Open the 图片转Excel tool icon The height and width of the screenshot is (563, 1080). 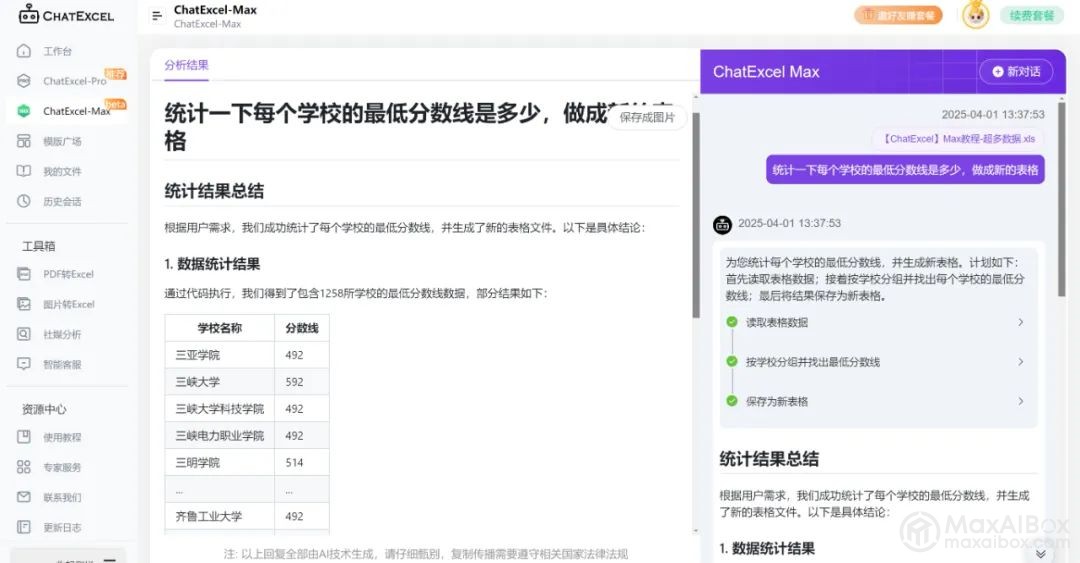[x=24, y=304]
